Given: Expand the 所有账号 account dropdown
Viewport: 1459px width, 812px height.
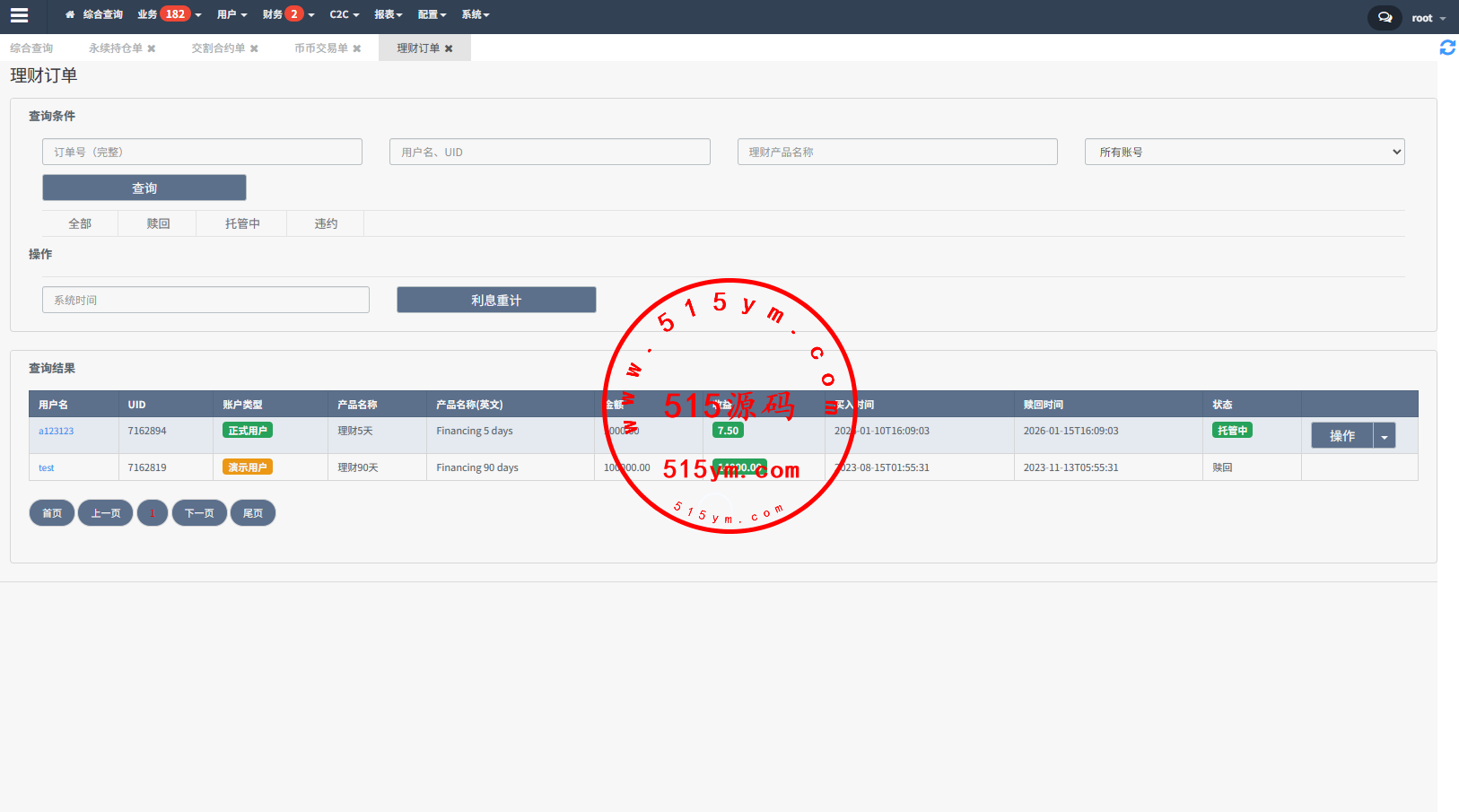Looking at the screenshot, I should tap(1244, 152).
